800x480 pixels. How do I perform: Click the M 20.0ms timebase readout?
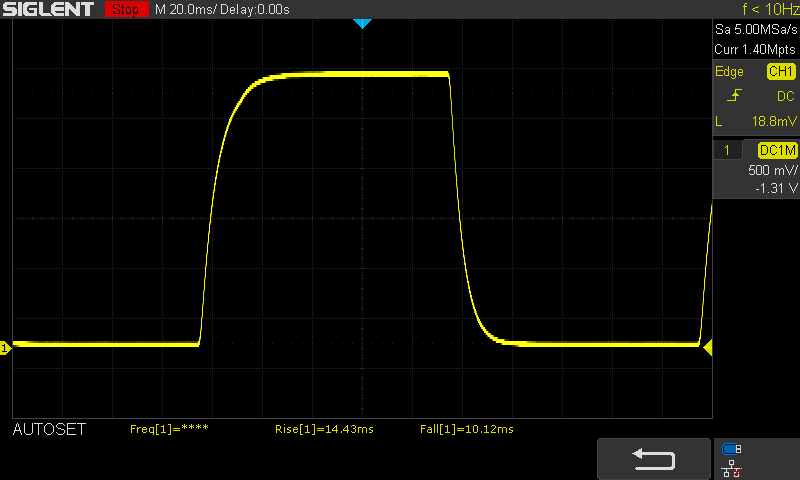tap(186, 9)
